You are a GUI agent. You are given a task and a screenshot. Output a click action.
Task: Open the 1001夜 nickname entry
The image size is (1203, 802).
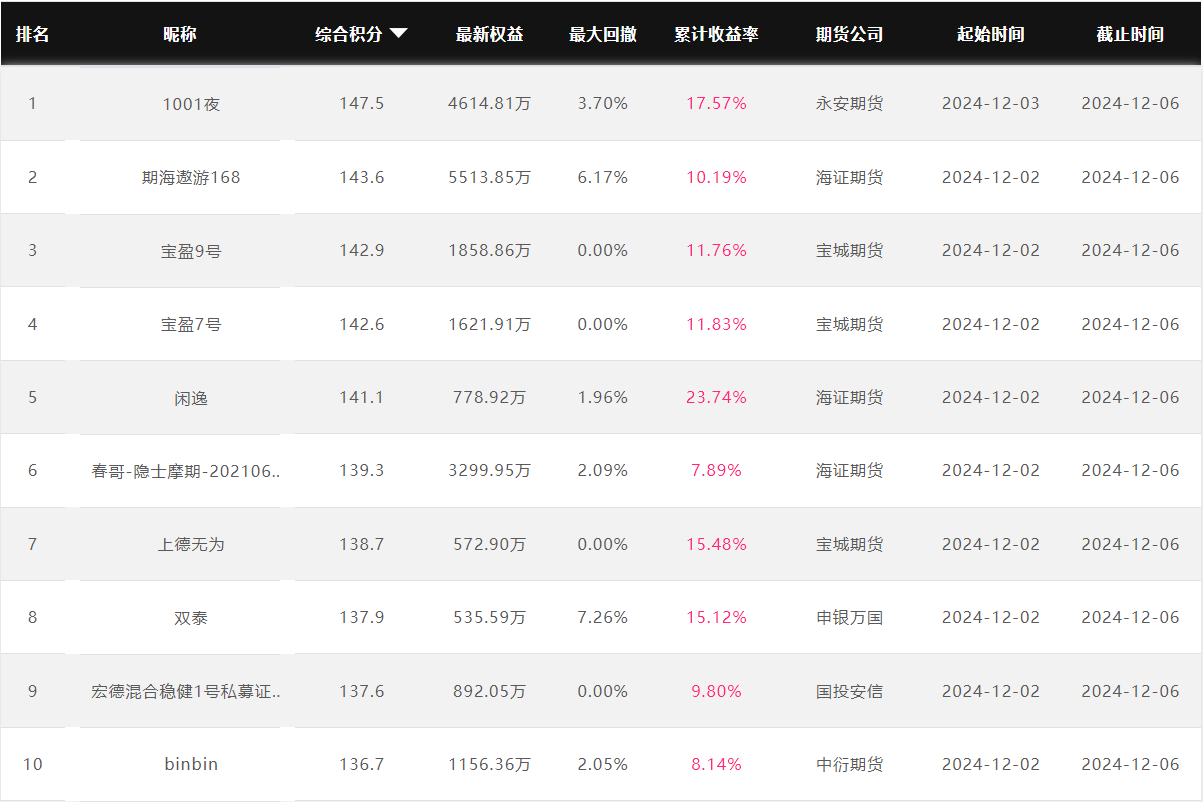pyautogui.click(x=191, y=104)
